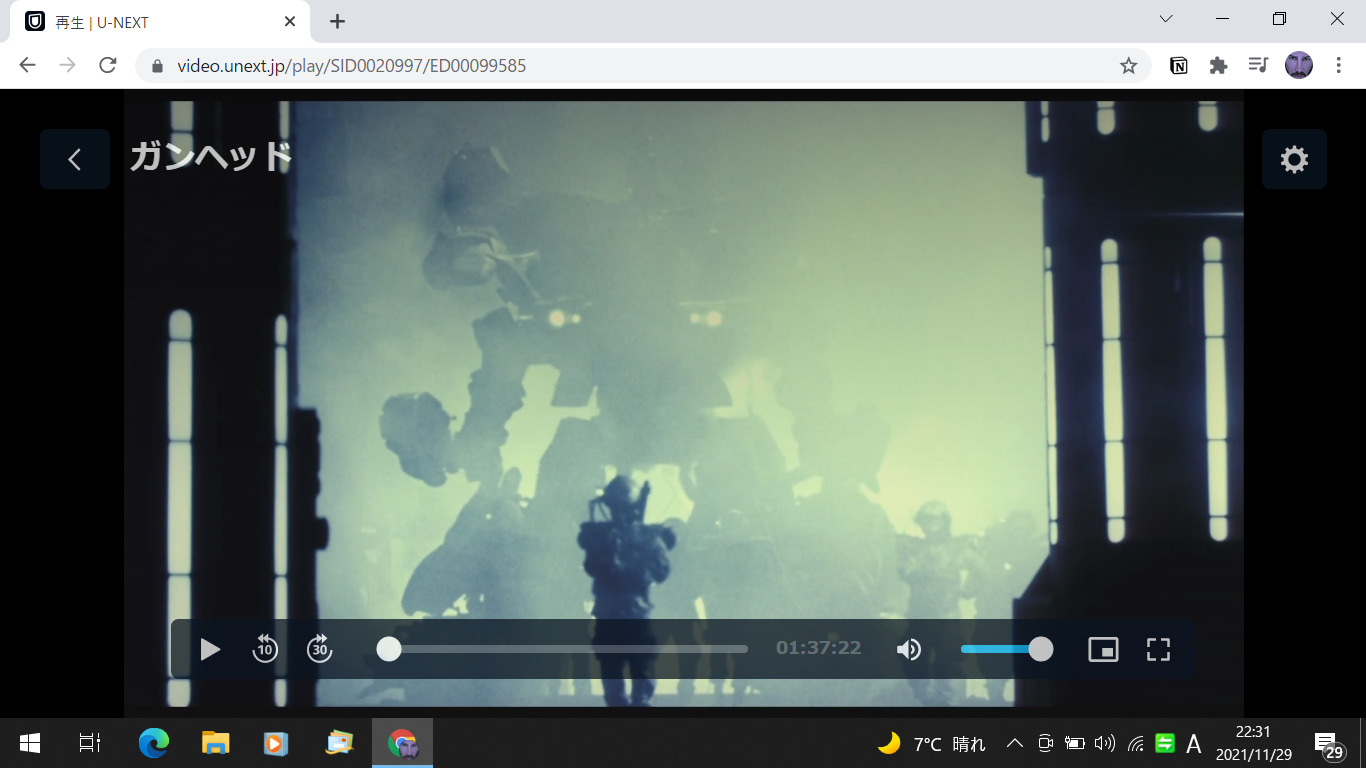This screenshot has height=768, width=1366.
Task: Open weather widget showing 7°C 晴れ
Action: [932, 743]
